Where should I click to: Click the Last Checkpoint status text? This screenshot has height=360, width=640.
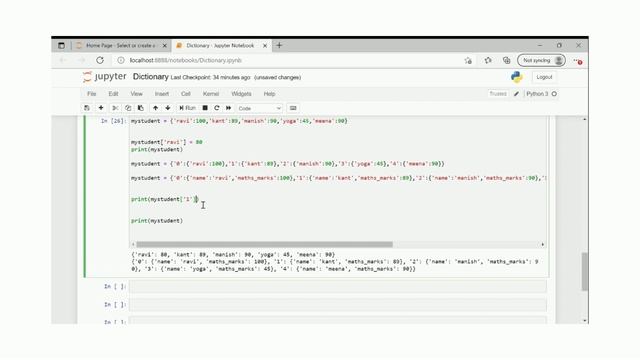(x=211, y=78)
